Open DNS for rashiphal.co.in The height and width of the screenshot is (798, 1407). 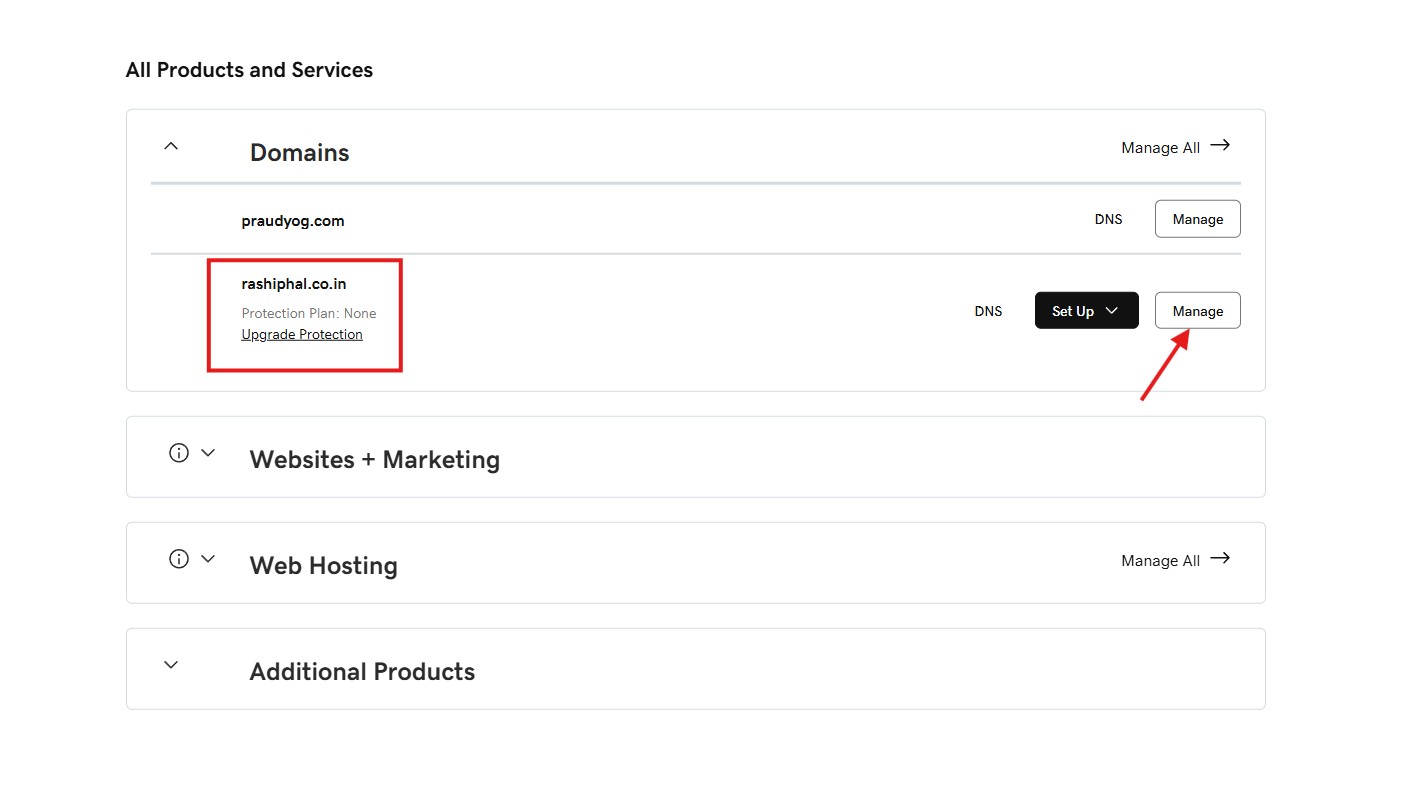click(x=988, y=311)
